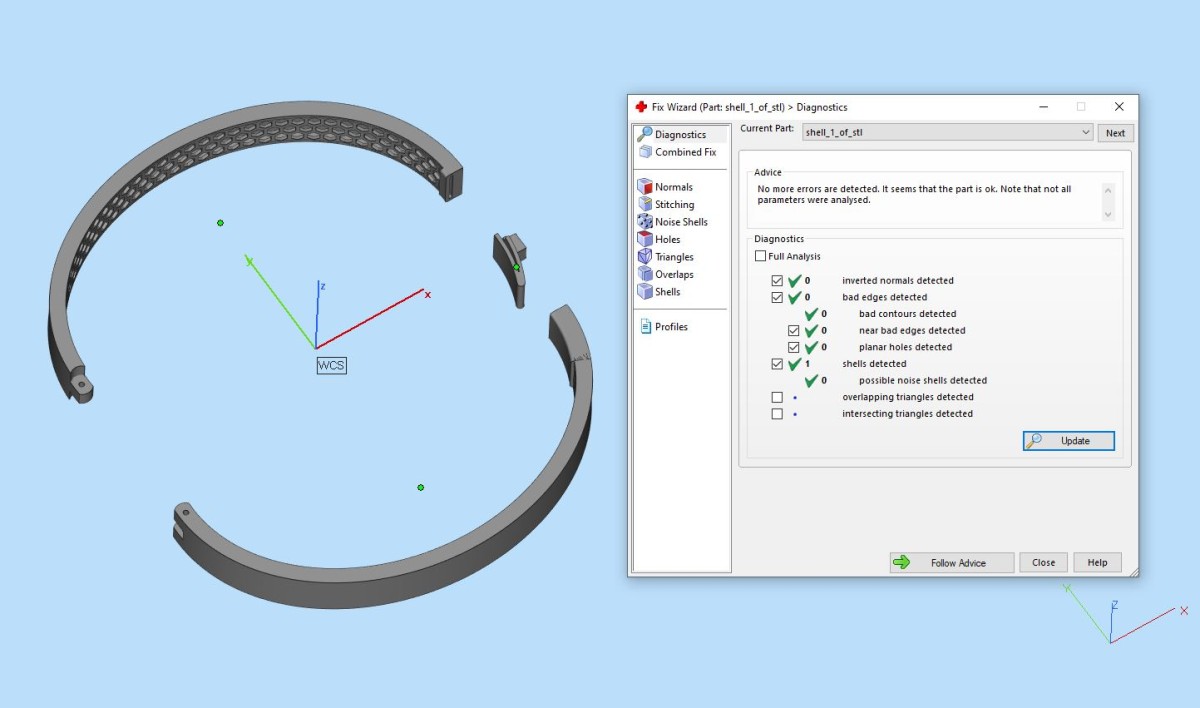Uncheck inverted normals detected checkbox

(x=777, y=281)
